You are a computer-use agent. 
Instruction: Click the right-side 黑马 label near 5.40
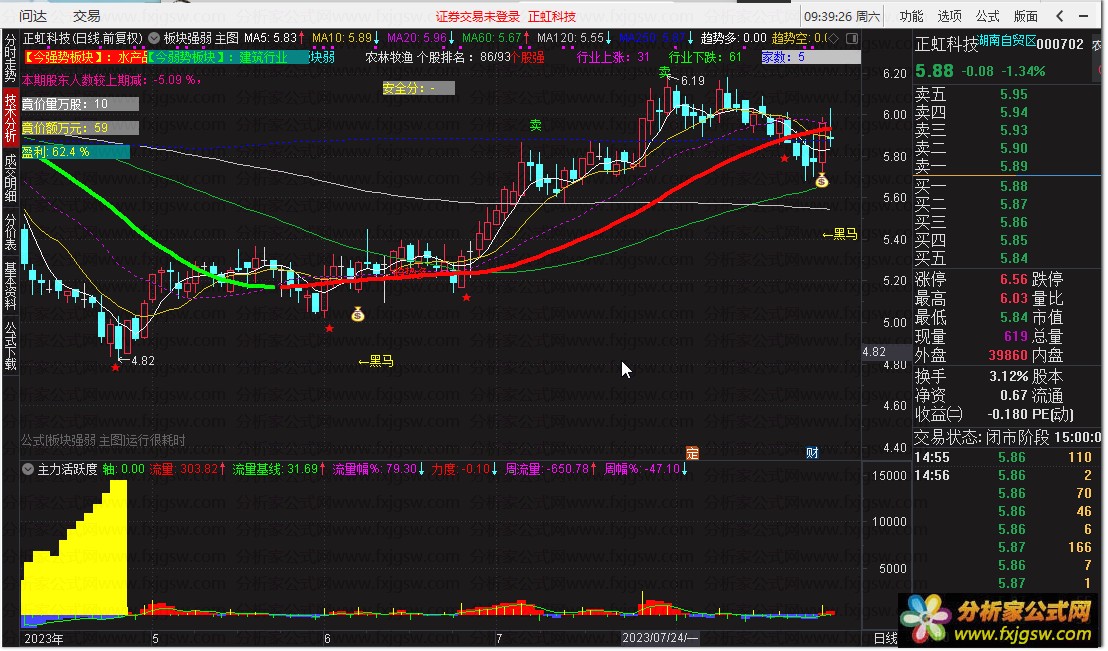pyautogui.click(x=840, y=234)
